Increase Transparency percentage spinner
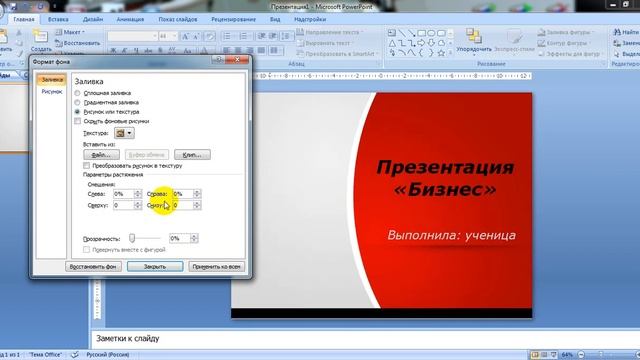This screenshot has height=360, width=640. click(194, 236)
